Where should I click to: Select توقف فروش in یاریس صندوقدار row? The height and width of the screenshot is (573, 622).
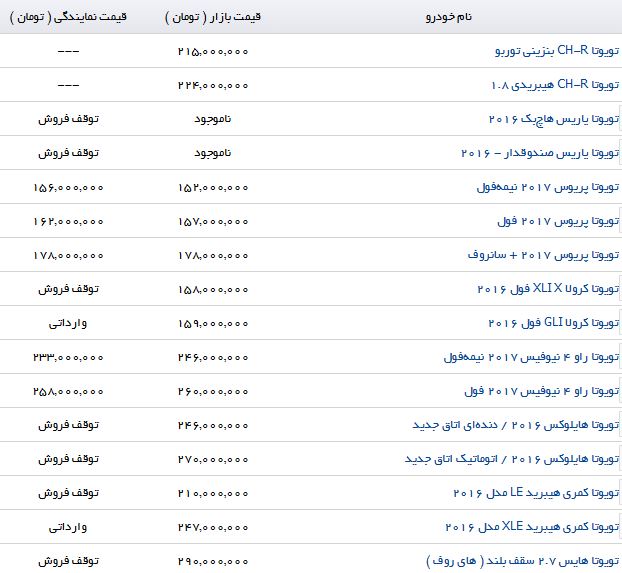(x=68, y=153)
